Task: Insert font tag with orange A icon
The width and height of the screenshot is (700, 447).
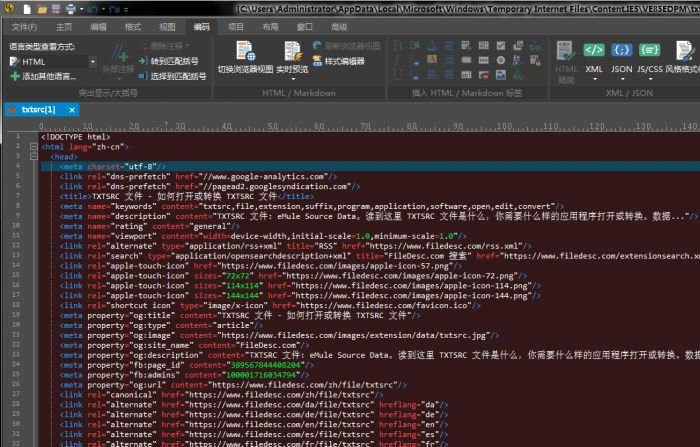Action: pos(432,59)
